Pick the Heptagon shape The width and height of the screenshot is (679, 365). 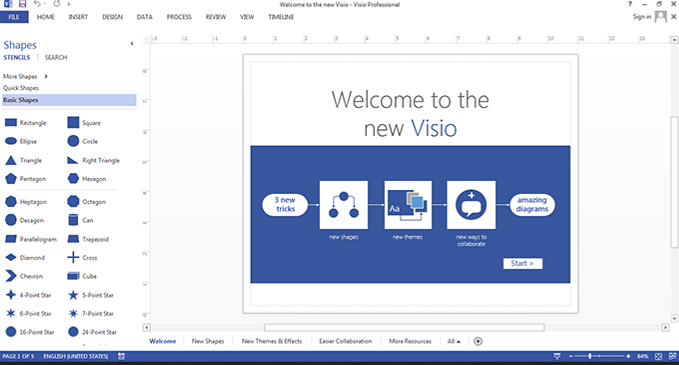tap(11, 202)
